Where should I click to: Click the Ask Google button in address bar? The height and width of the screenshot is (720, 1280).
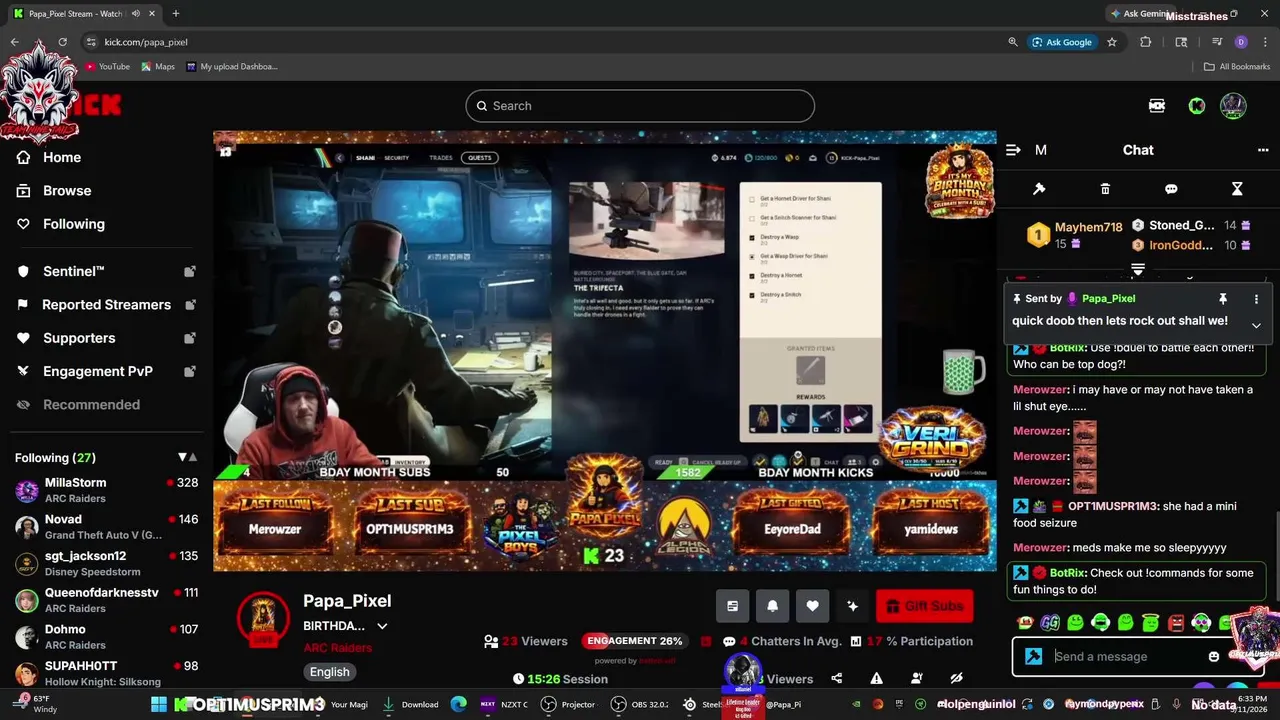point(1062,42)
